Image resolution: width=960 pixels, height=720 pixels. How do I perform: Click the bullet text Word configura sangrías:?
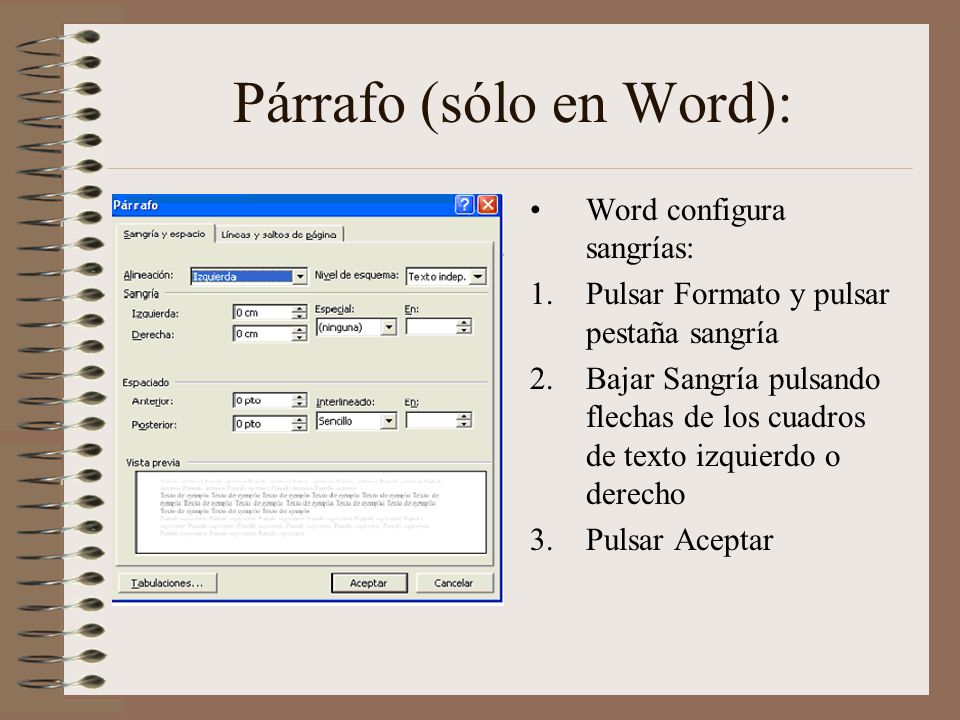tap(686, 229)
